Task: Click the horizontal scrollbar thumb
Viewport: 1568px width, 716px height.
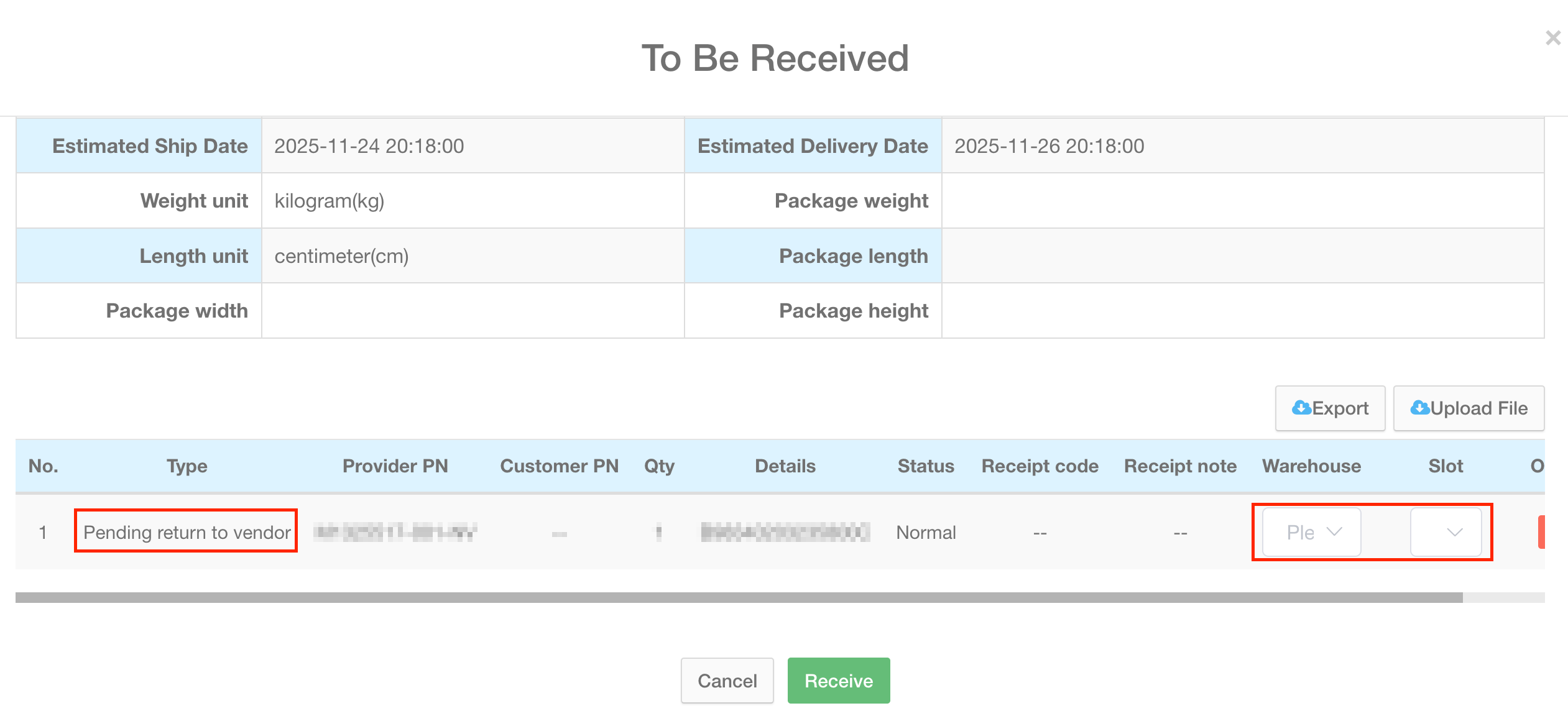Action: tap(739, 597)
